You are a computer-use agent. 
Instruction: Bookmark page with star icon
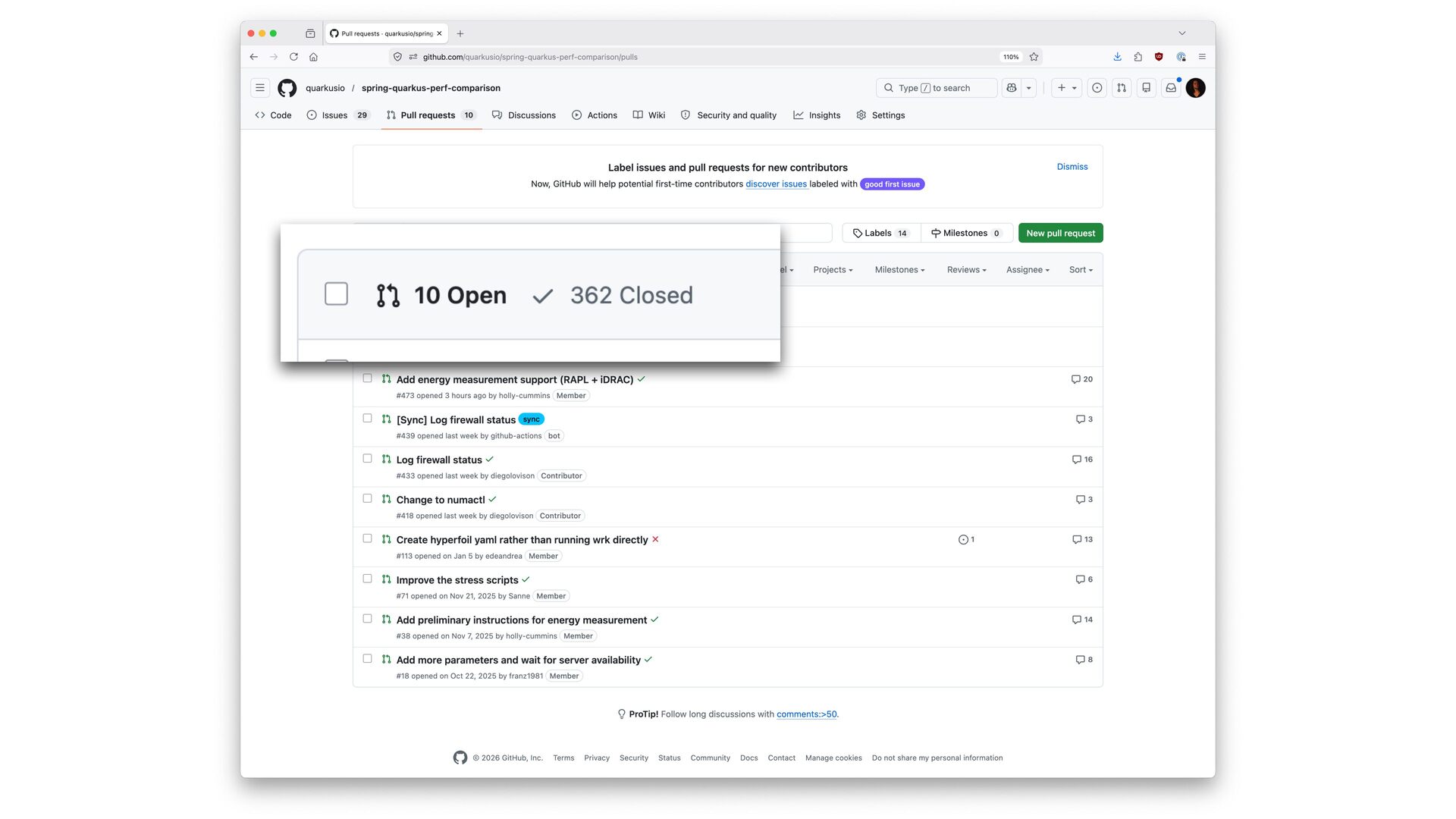point(1034,57)
